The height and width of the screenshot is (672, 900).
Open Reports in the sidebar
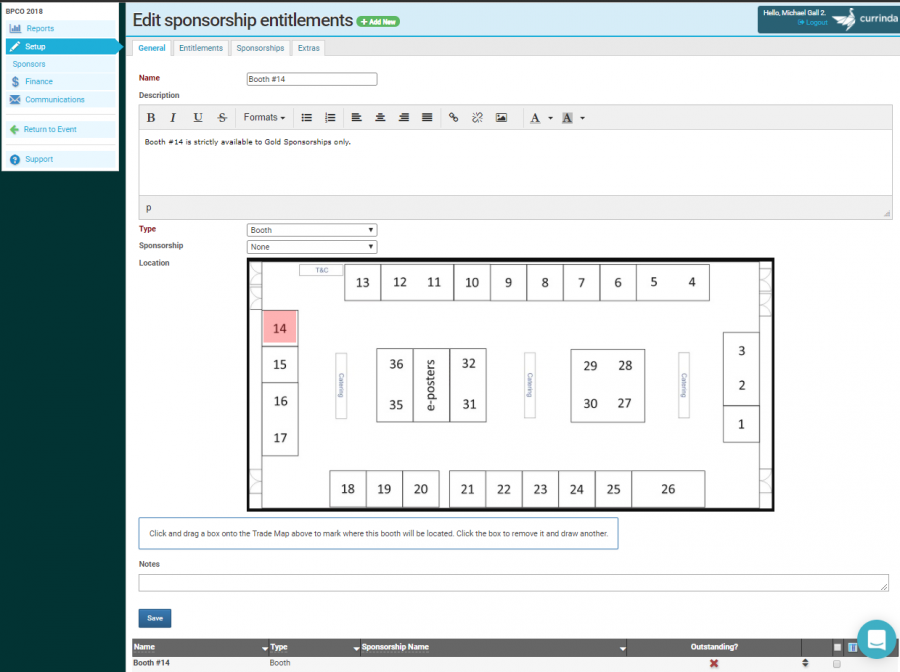(x=40, y=29)
